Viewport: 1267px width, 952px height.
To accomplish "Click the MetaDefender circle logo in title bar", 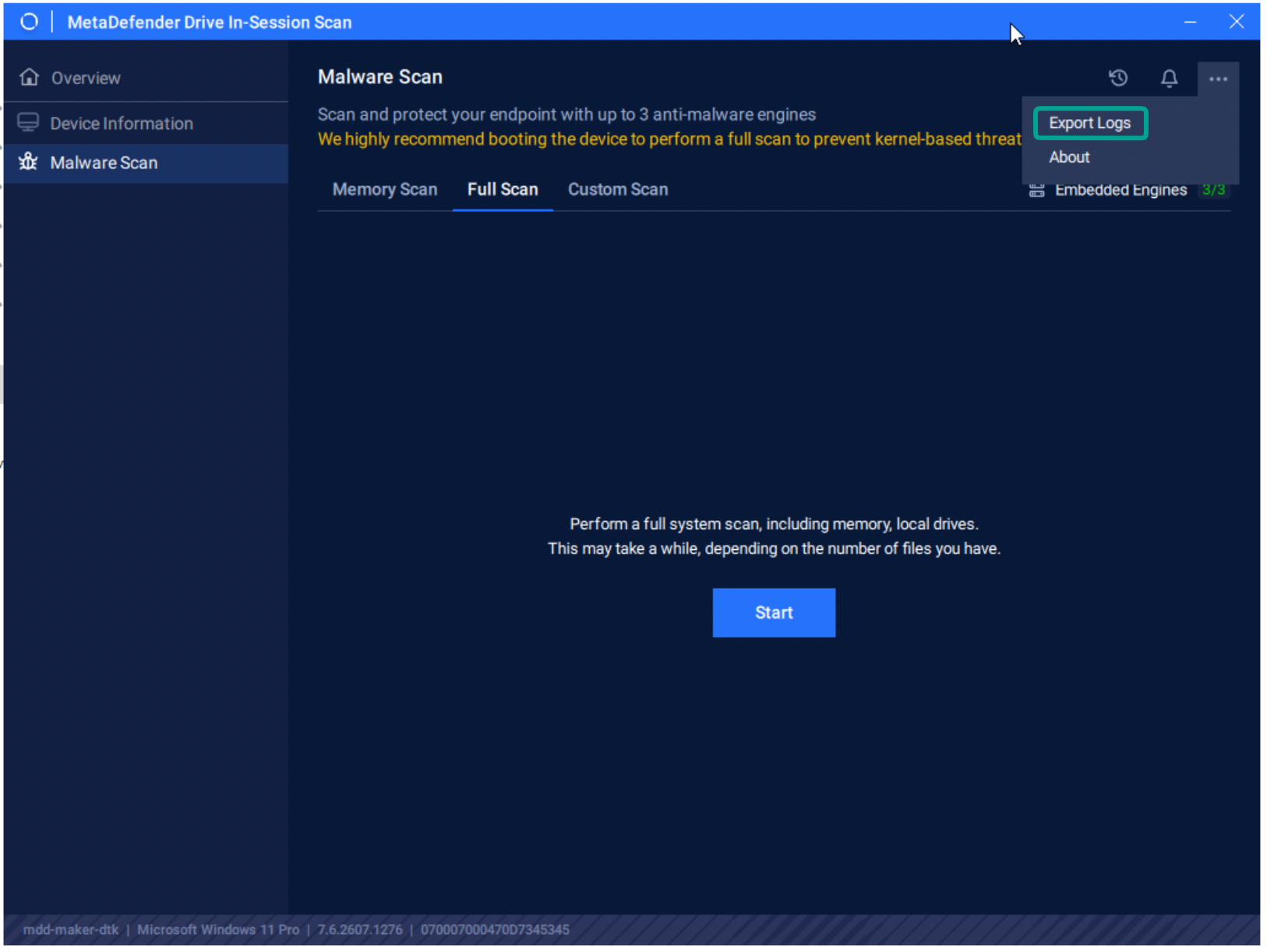I will [29, 22].
